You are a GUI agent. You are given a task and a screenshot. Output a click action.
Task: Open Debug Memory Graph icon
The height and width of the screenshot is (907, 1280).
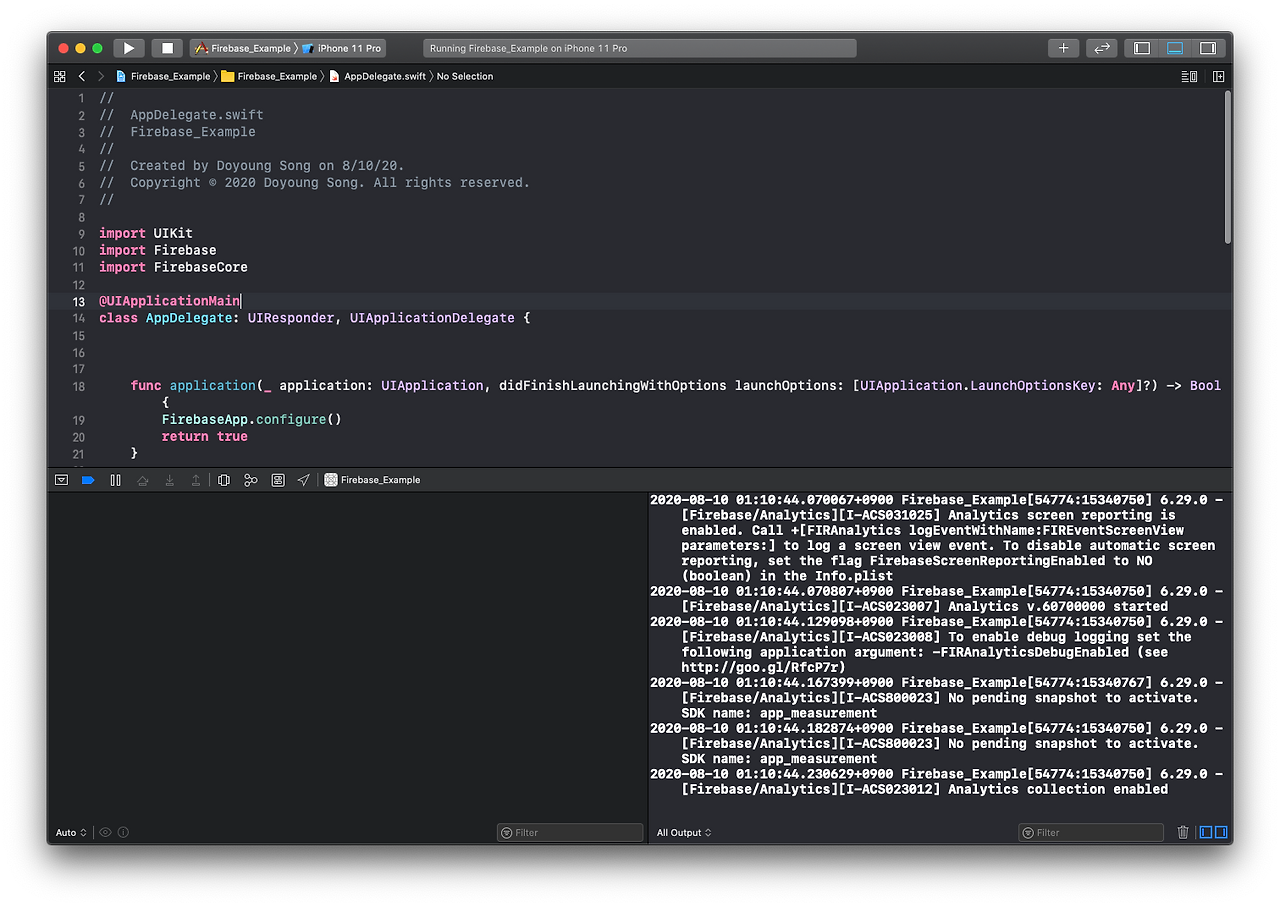[251, 480]
